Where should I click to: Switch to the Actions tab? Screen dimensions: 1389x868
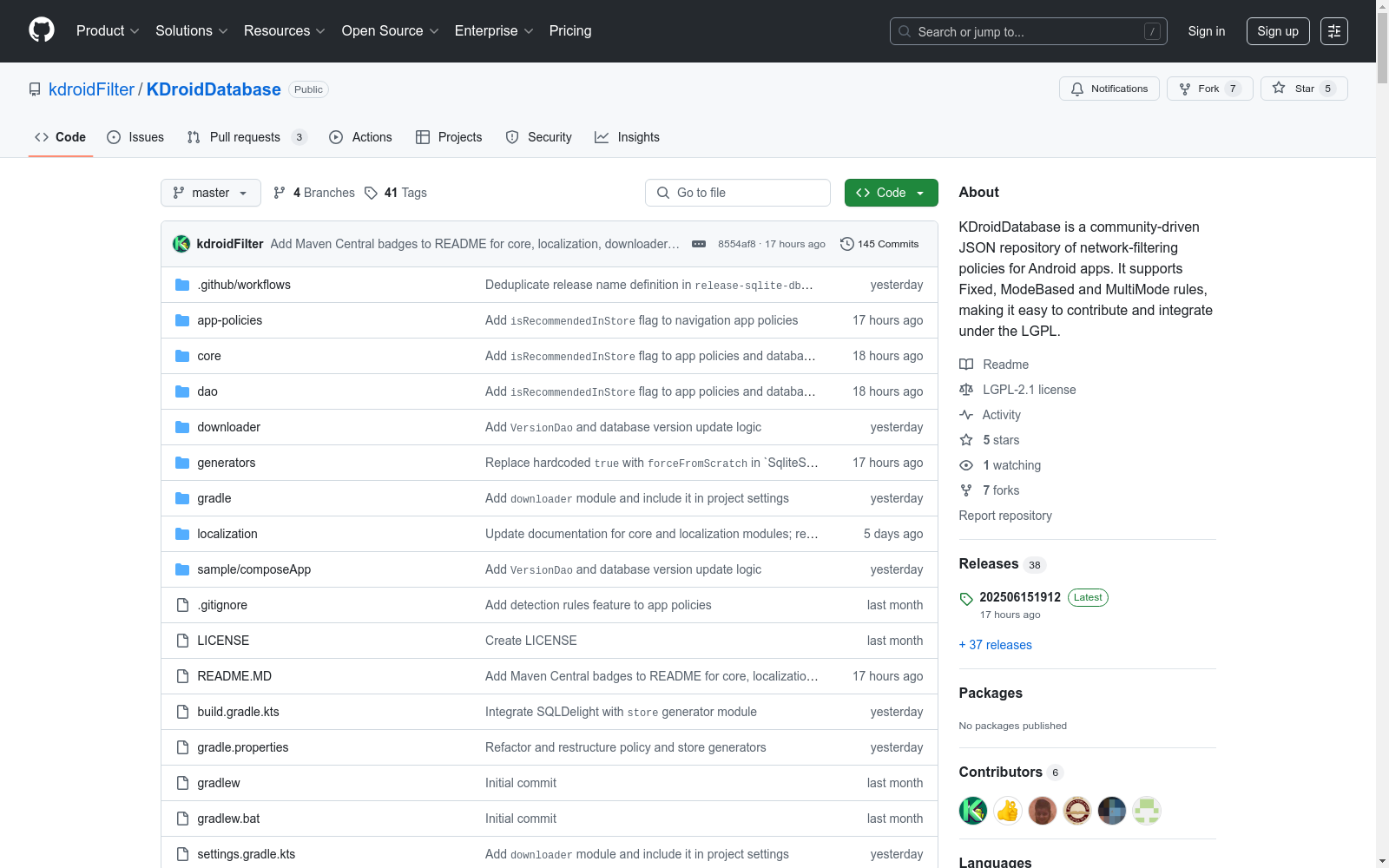click(360, 137)
